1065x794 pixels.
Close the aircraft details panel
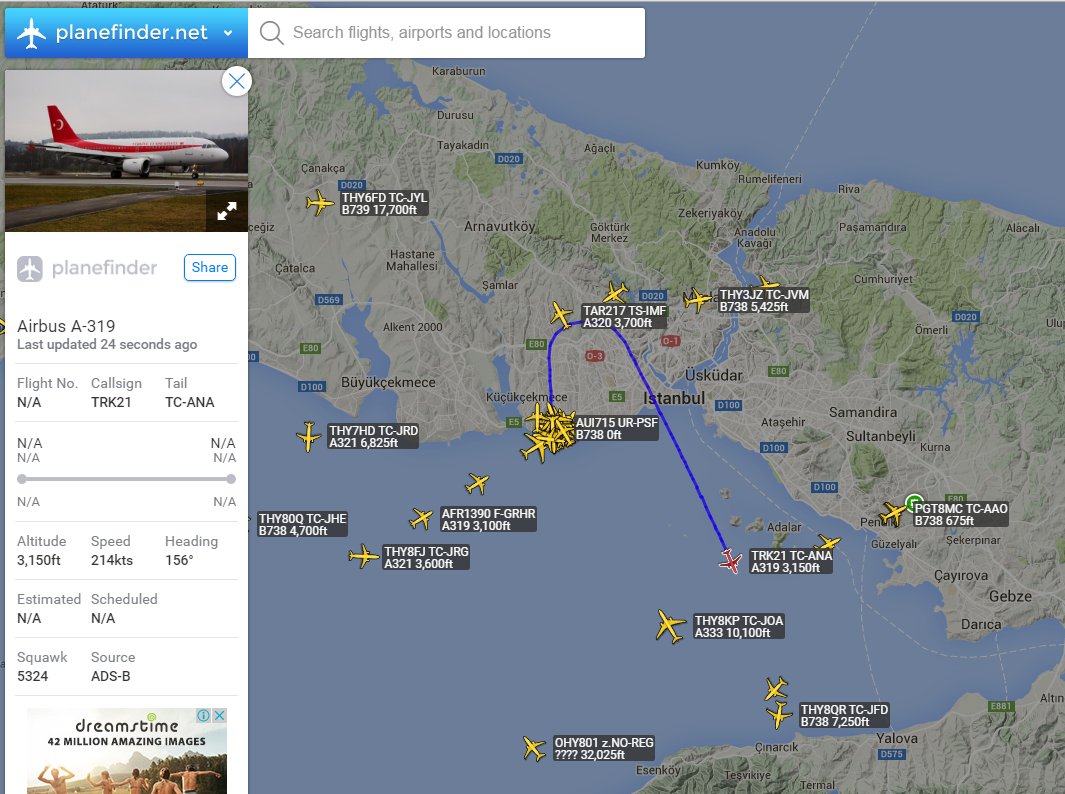tap(236, 82)
